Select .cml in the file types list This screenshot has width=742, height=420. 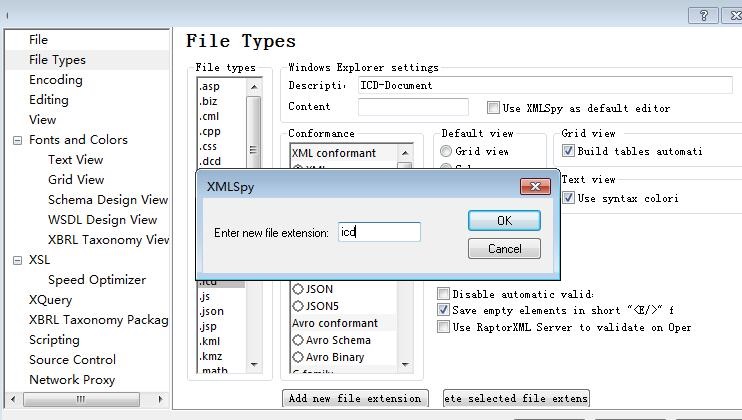point(209,116)
